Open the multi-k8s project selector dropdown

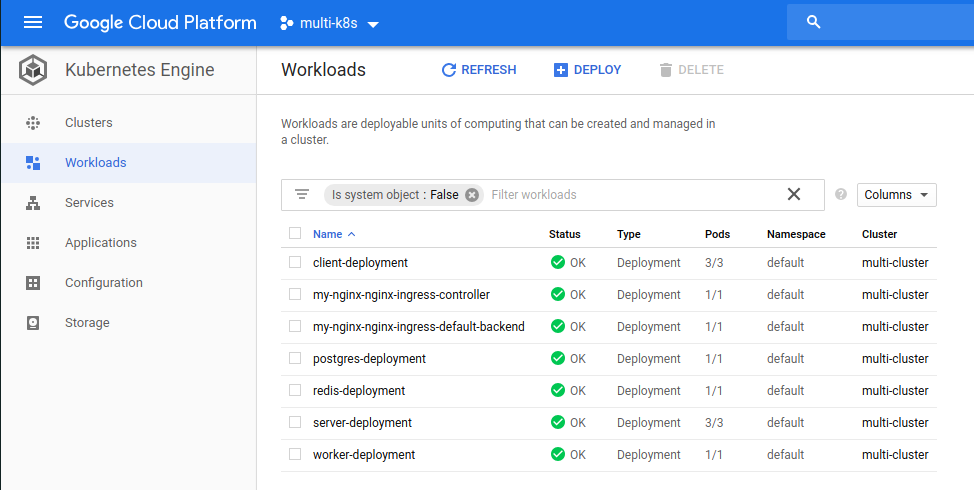pyautogui.click(x=330, y=24)
